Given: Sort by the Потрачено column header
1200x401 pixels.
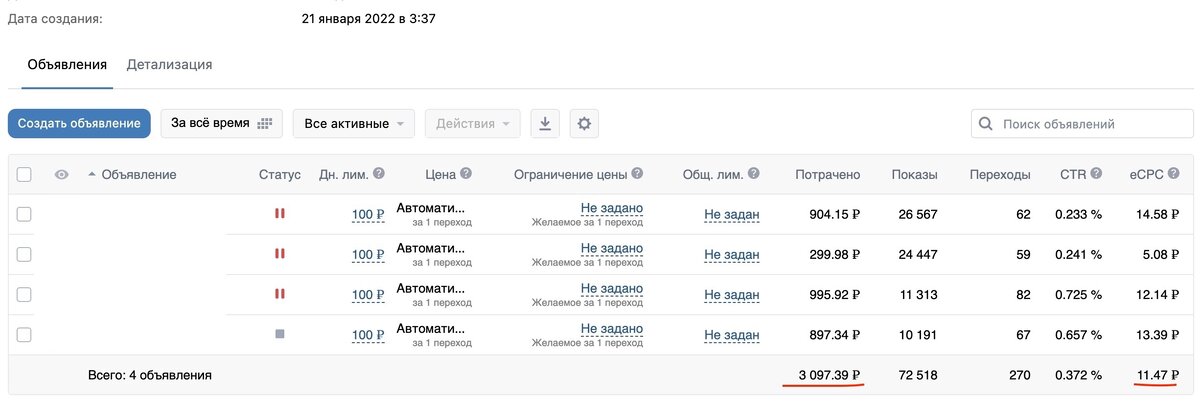Looking at the screenshot, I should tap(828, 175).
